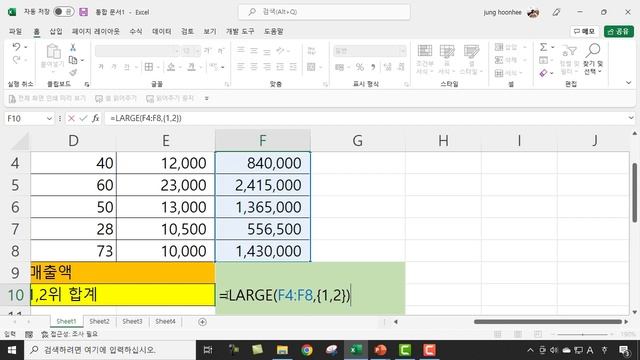Click the Comma Style icon

coord(373,67)
